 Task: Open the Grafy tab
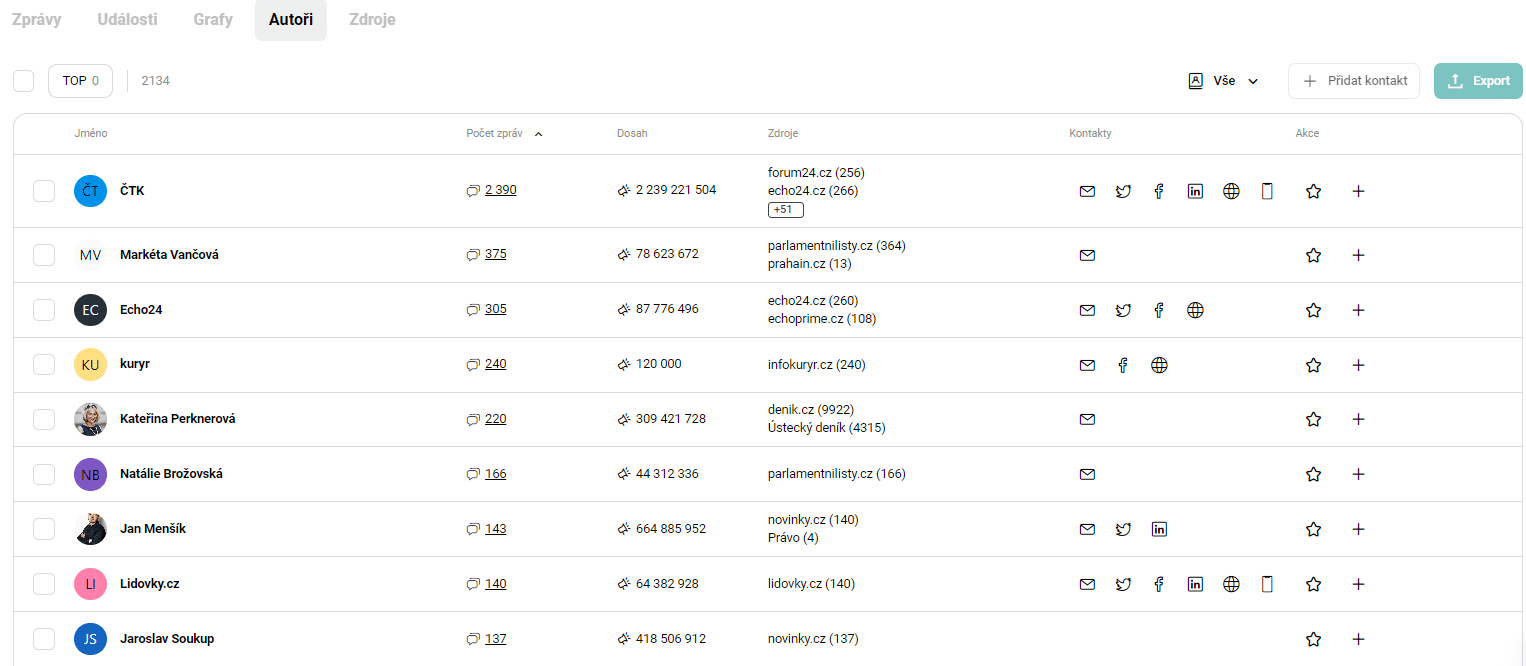[213, 19]
